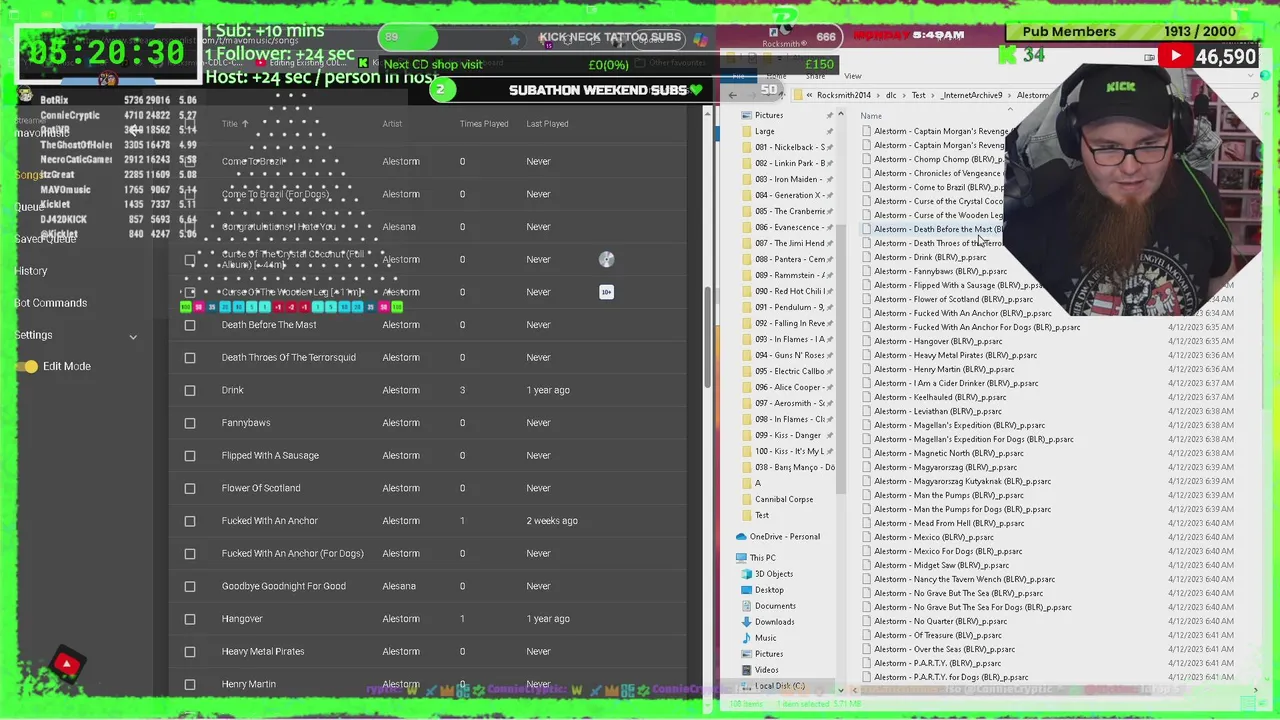Open Downloads folder in File Explorer sidebar
The image size is (1280, 720).
pyautogui.click(x=774, y=622)
